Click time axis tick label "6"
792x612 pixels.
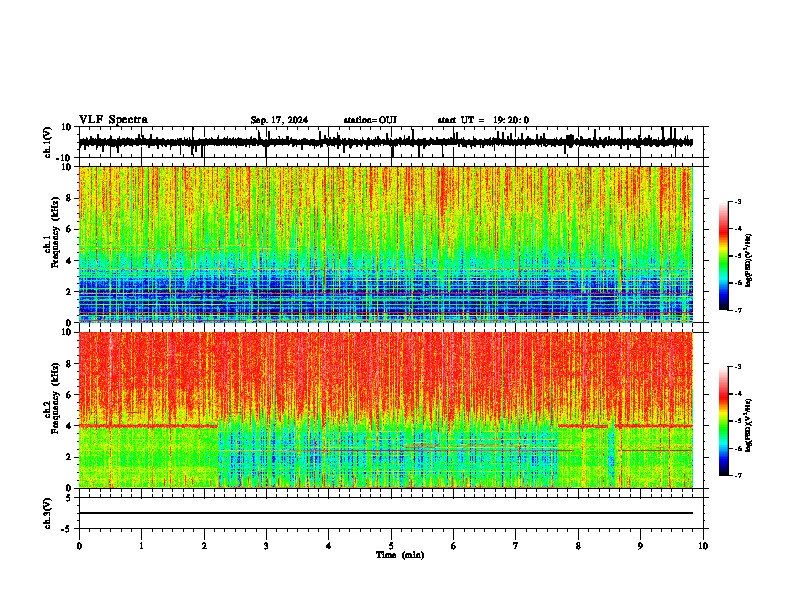click(x=453, y=546)
